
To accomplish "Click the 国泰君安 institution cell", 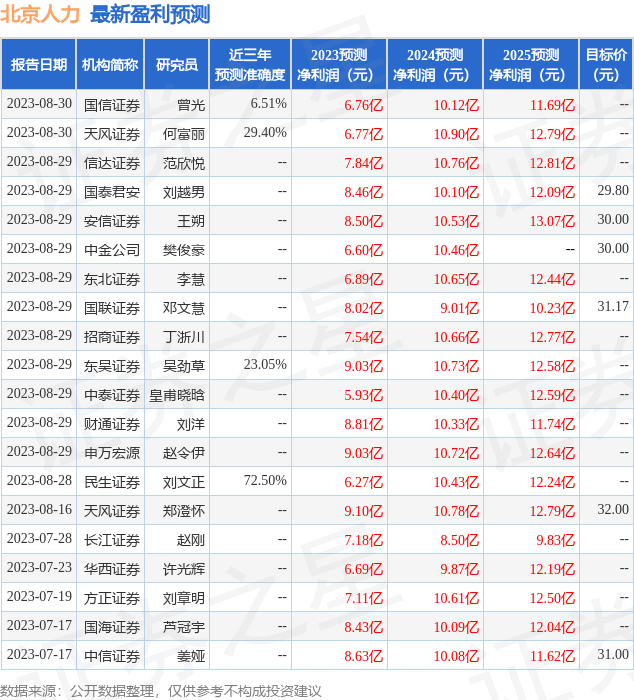I will tap(112, 192).
